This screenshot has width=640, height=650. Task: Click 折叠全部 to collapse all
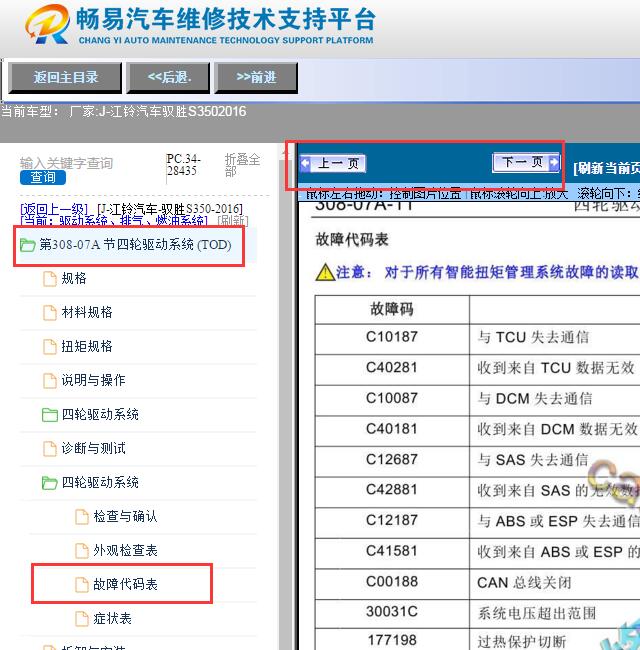pos(242,165)
